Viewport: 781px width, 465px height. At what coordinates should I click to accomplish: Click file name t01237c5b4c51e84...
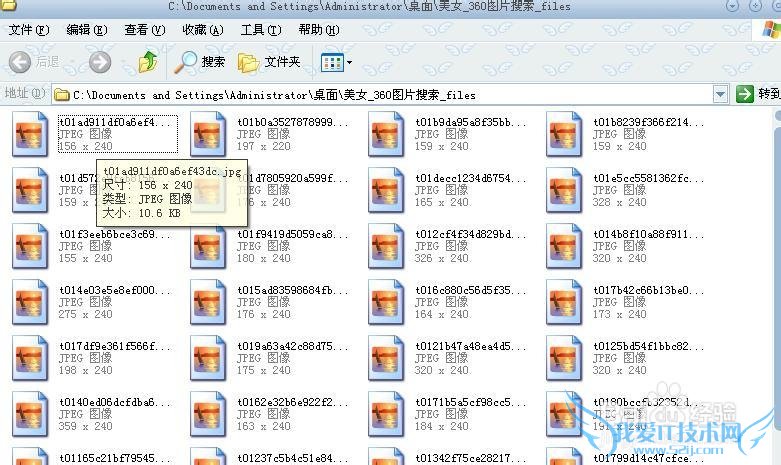point(293,458)
